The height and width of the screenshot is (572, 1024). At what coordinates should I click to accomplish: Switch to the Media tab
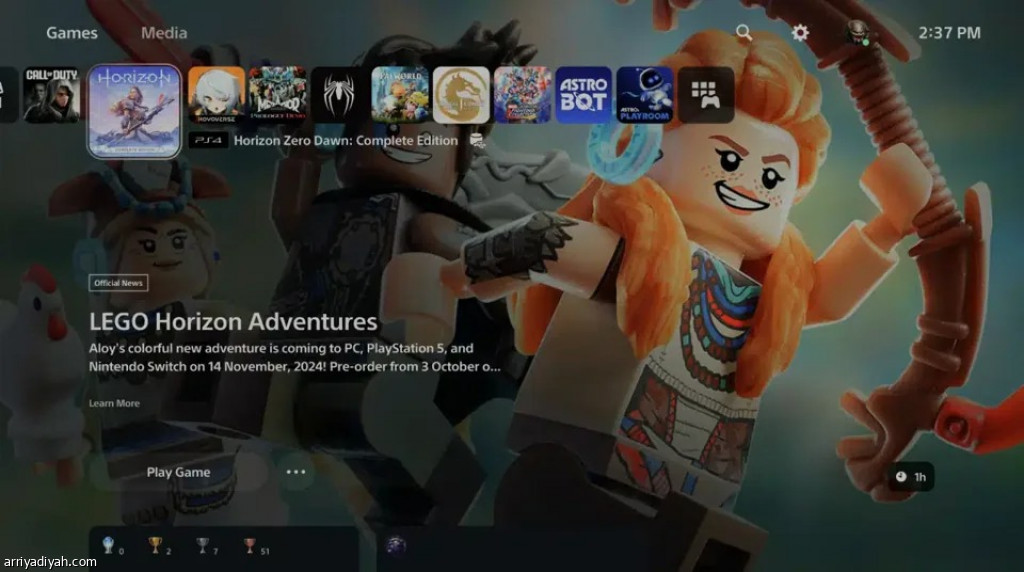click(x=164, y=33)
